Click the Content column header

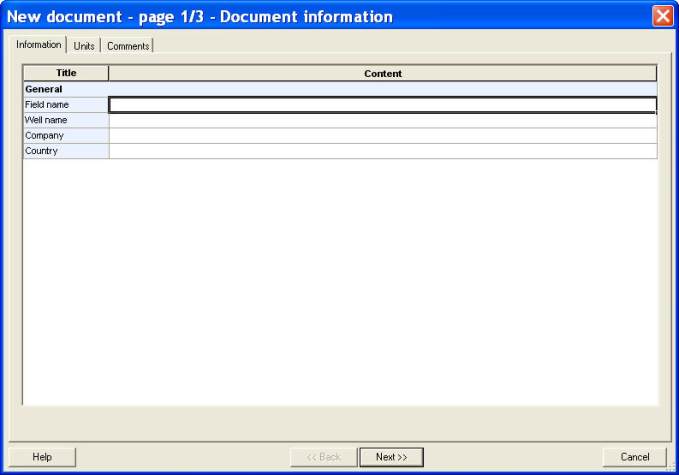[x=382, y=73]
